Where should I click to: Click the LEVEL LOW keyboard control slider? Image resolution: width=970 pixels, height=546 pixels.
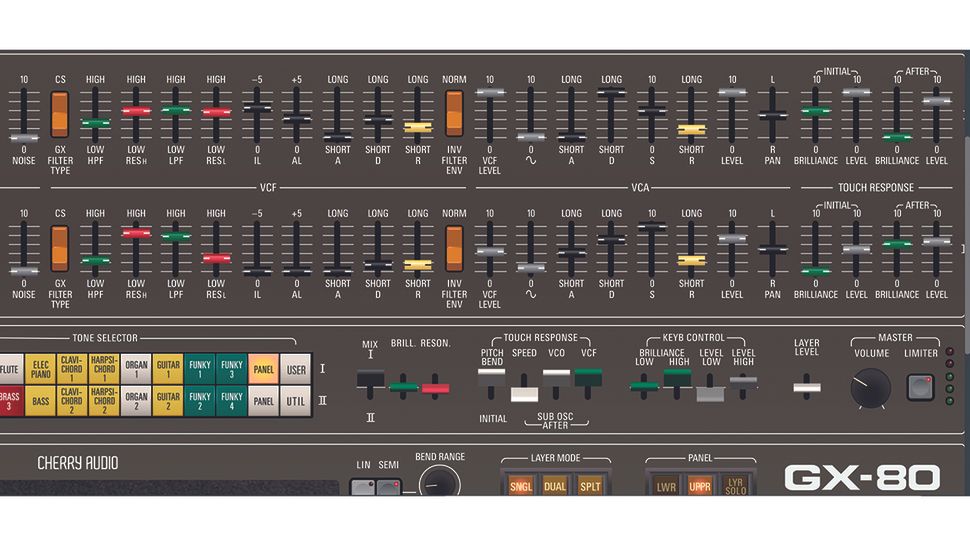710,395
